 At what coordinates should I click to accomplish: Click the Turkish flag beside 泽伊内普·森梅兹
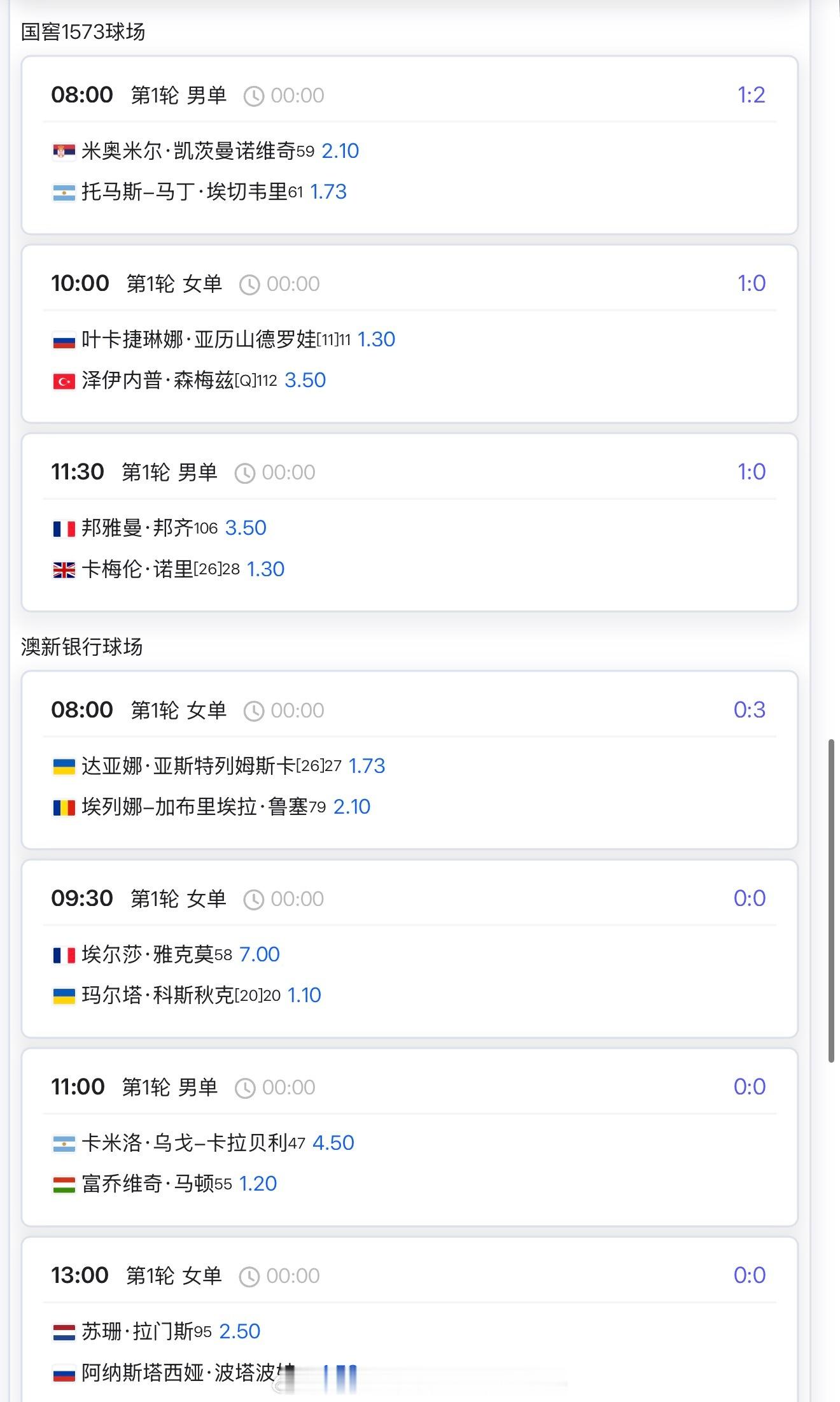pos(64,381)
